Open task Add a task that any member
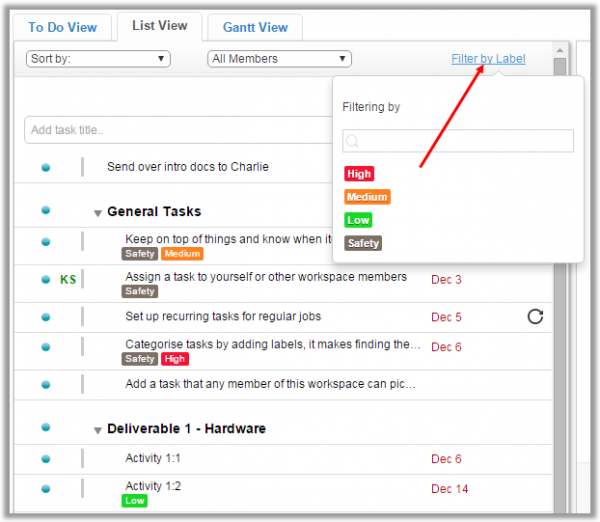 point(271,384)
